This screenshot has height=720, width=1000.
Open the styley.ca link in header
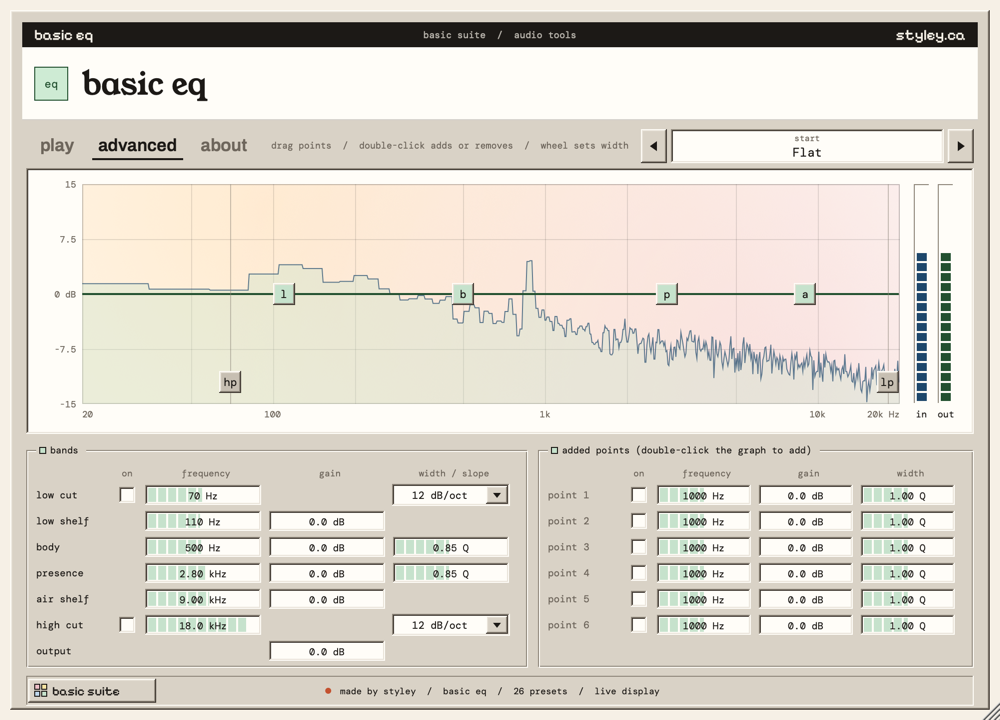(930, 36)
